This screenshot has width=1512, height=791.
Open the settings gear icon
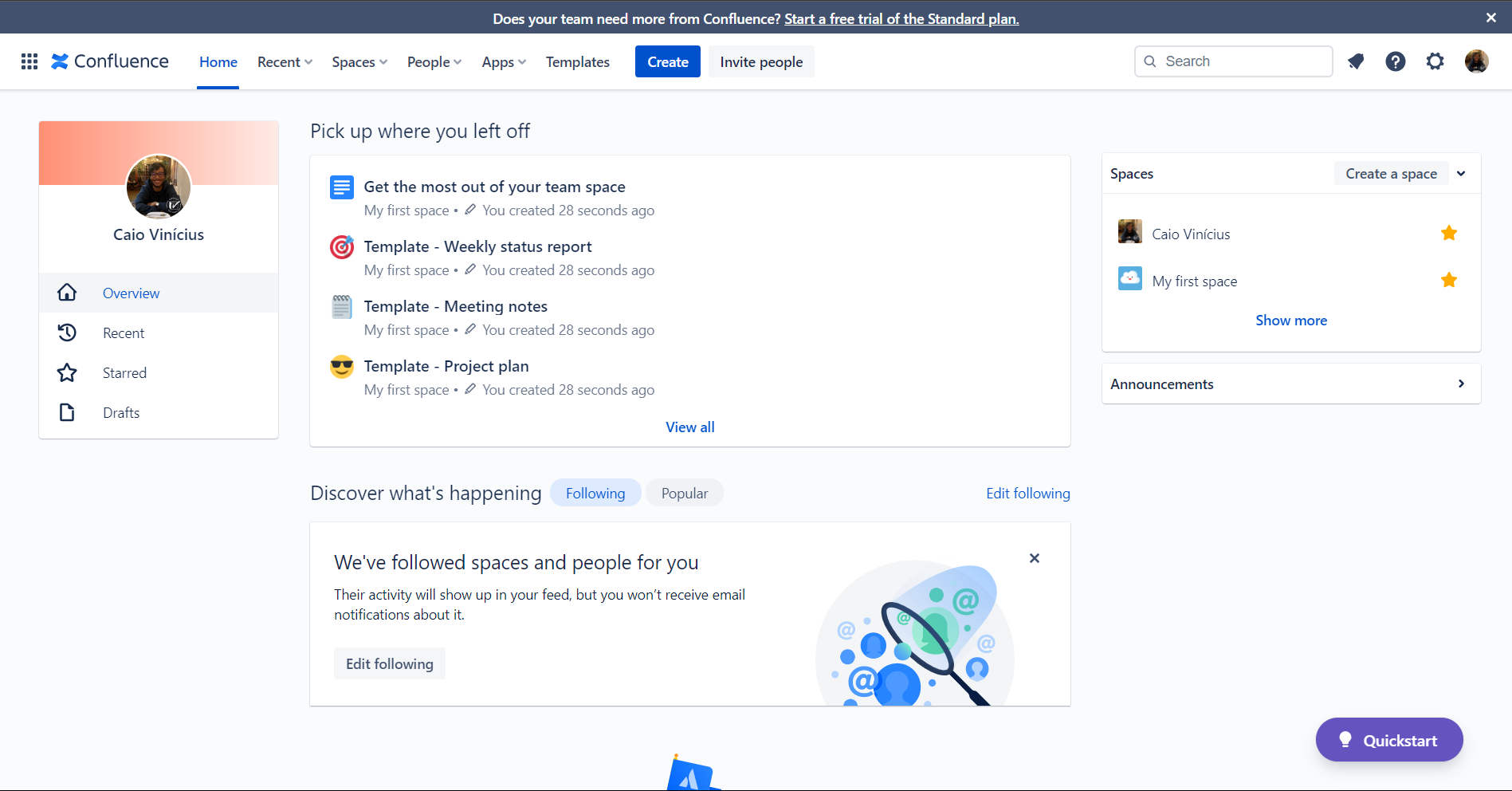coord(1435,61)
